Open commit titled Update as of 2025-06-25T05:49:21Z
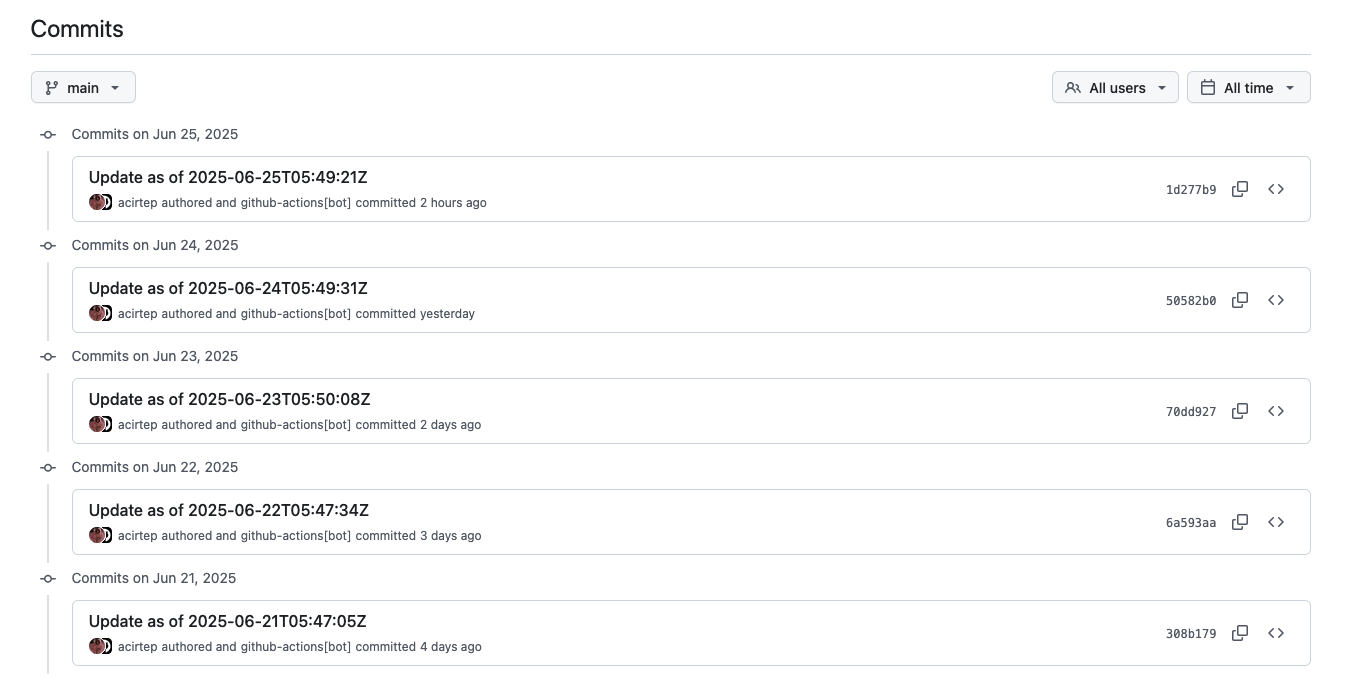 point(228,177)
